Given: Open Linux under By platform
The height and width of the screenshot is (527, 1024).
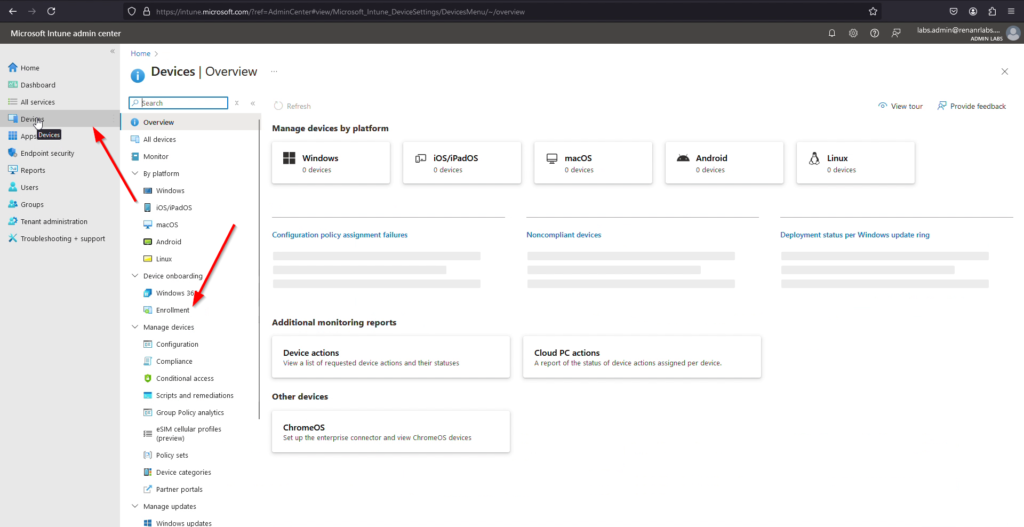Looking at the screenshot, I should 164,259.
